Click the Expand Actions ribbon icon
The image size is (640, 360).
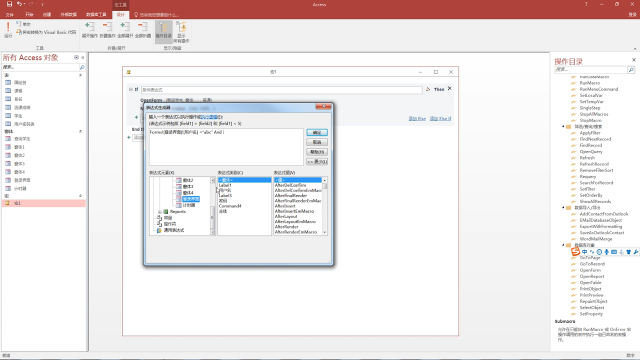(89, 30)
